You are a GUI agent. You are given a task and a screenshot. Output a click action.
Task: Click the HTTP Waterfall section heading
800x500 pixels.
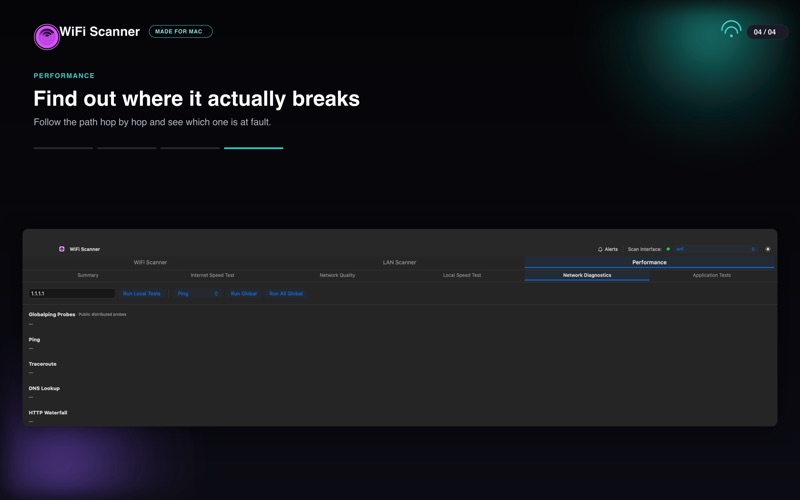(47, 413)
